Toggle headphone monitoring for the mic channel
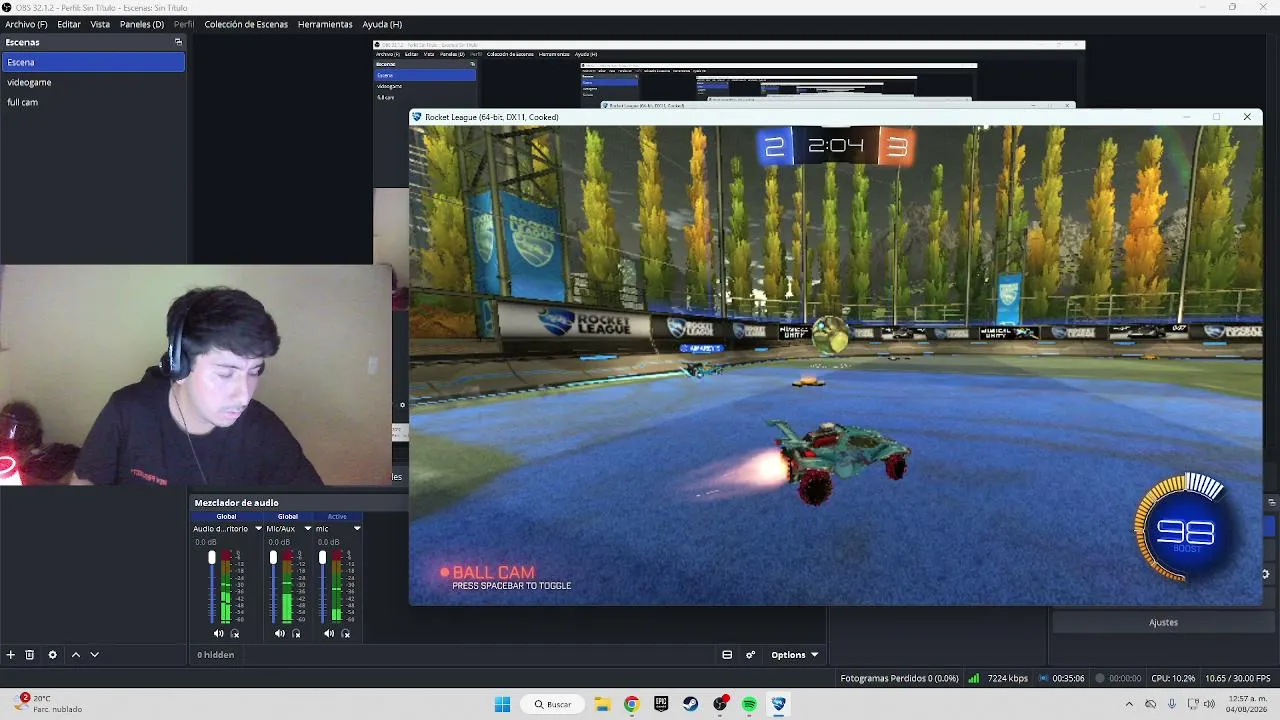Image resolution: width=1280 pixels, height=720 pixels. (346, 633)
